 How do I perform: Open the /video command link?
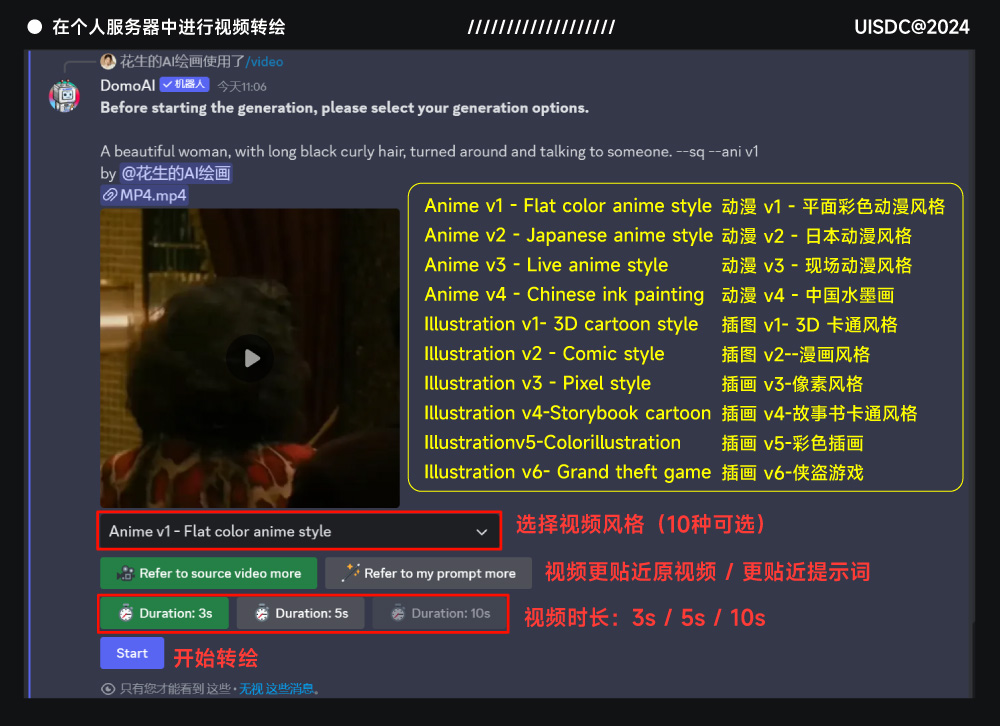264,62
